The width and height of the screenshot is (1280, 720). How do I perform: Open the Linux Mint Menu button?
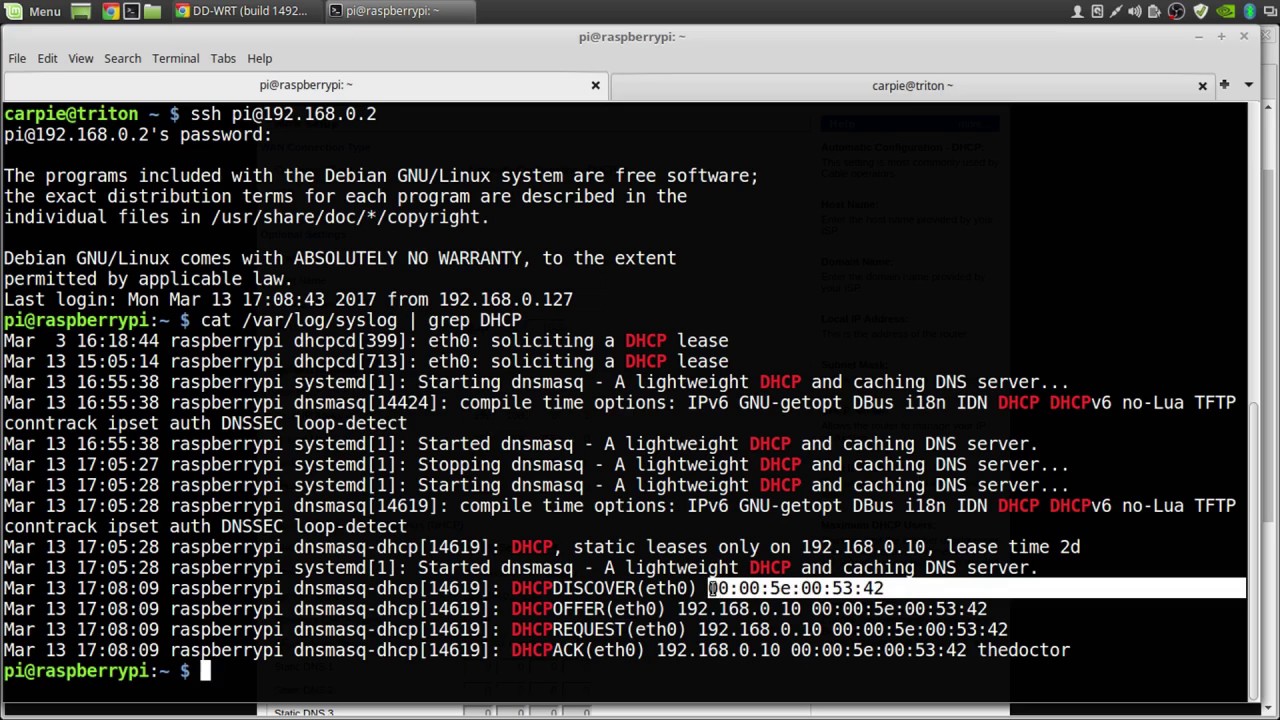34,11
